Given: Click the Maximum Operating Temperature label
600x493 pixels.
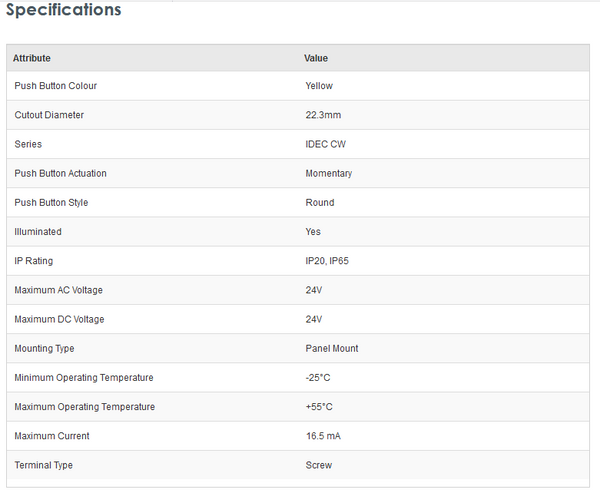Looking at the screenshot, I should (85, 407).
